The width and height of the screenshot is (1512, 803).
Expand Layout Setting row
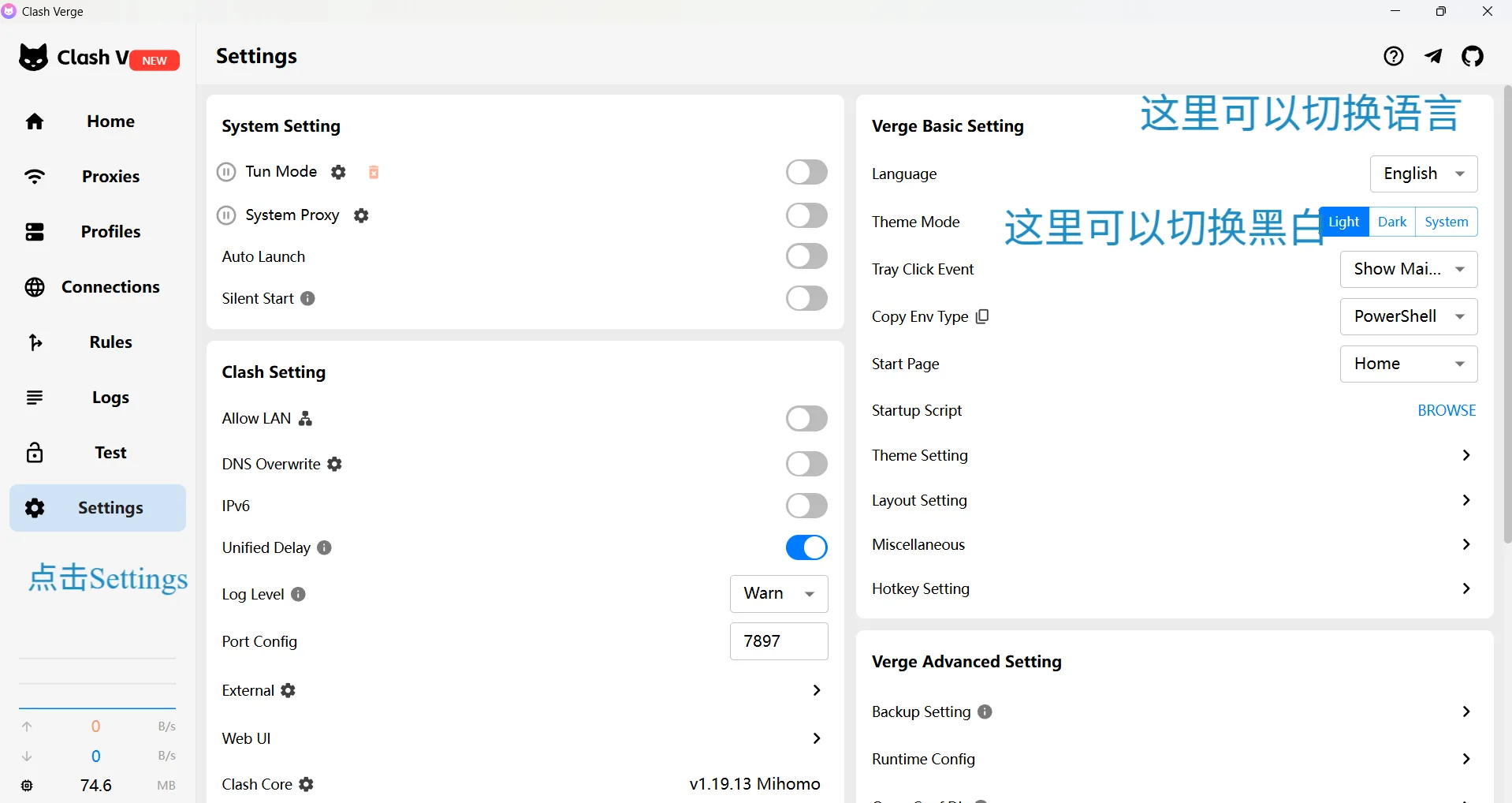(1174, 500)
